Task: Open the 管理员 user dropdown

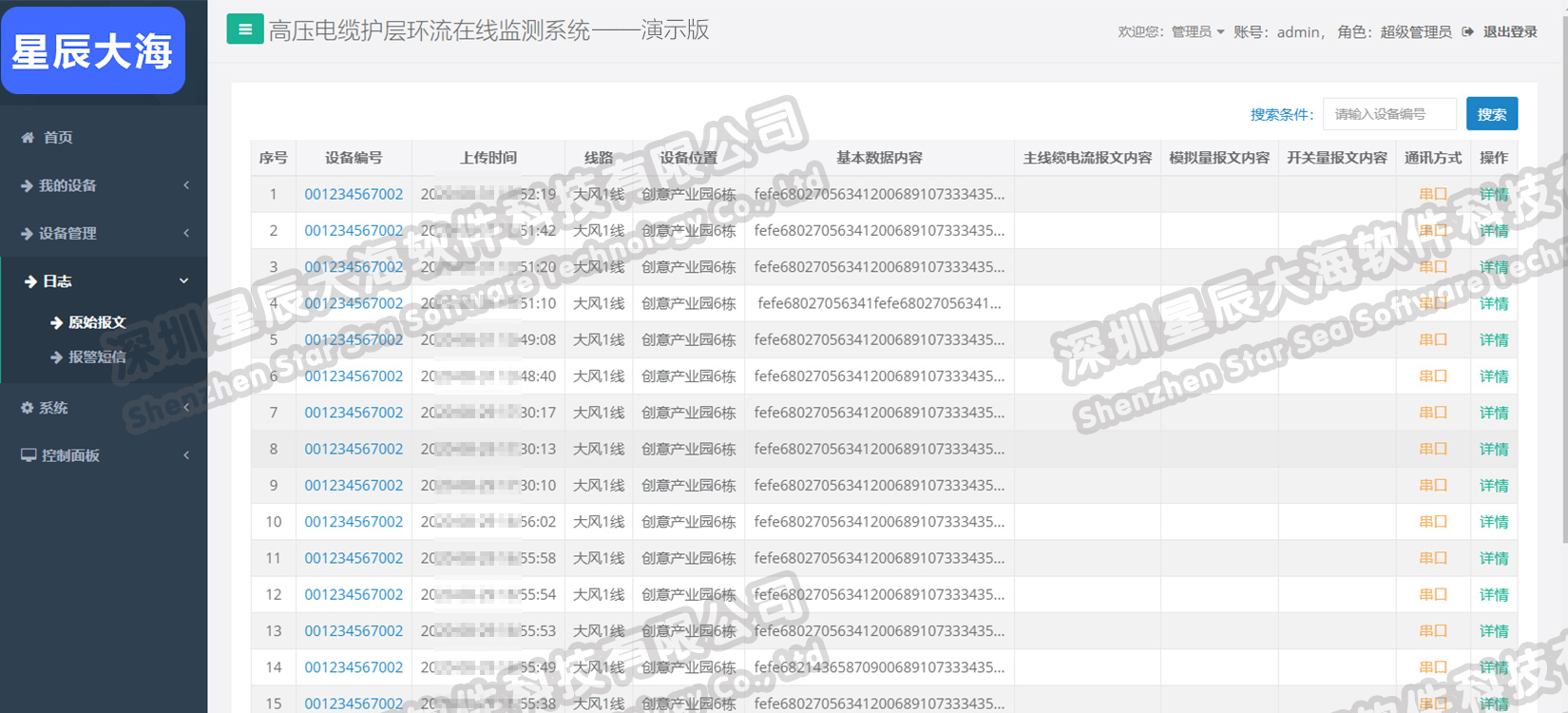Action: (x=1196, y=32)
